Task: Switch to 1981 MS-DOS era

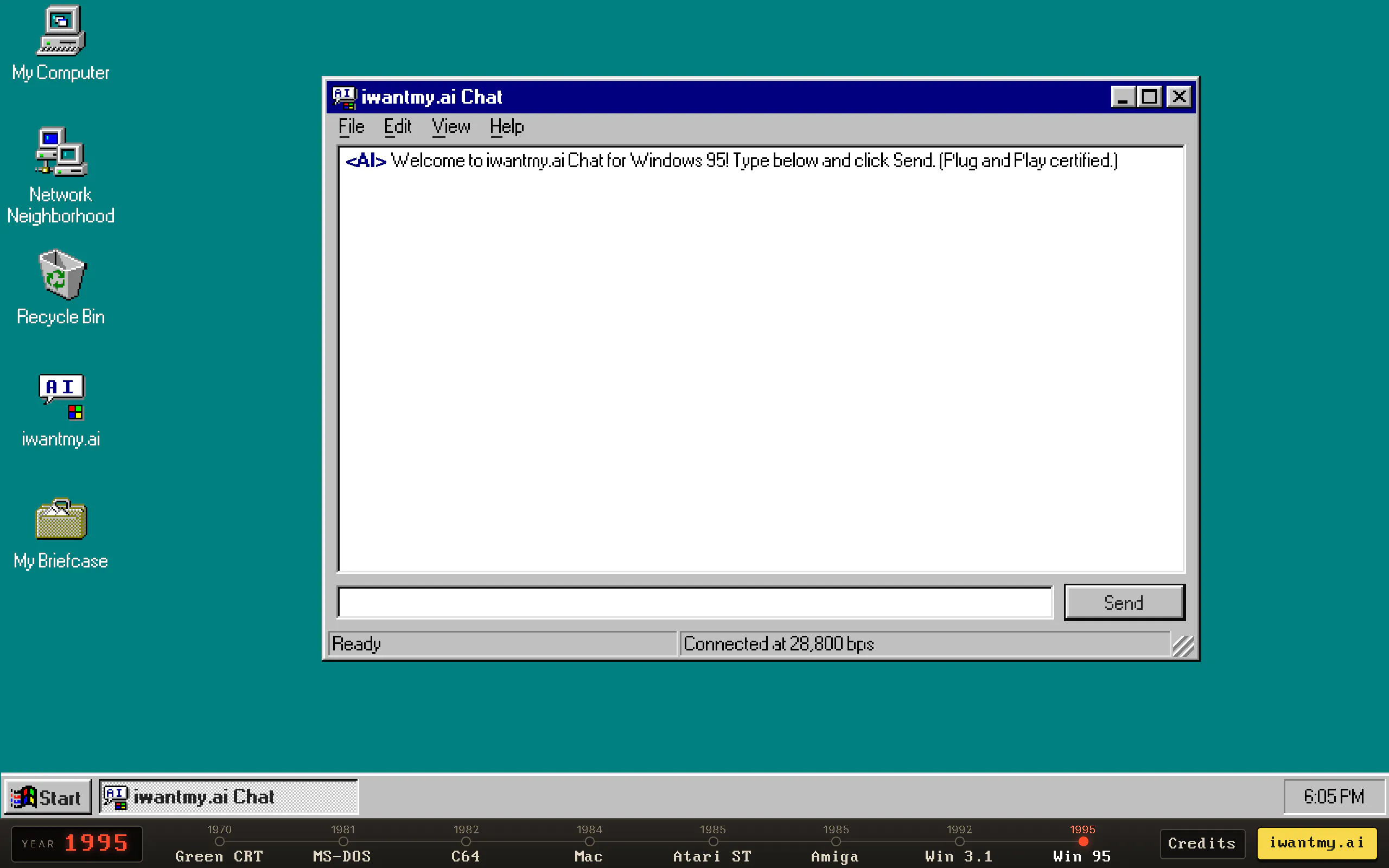Action: pyautogui.click(x=343, y=843)
